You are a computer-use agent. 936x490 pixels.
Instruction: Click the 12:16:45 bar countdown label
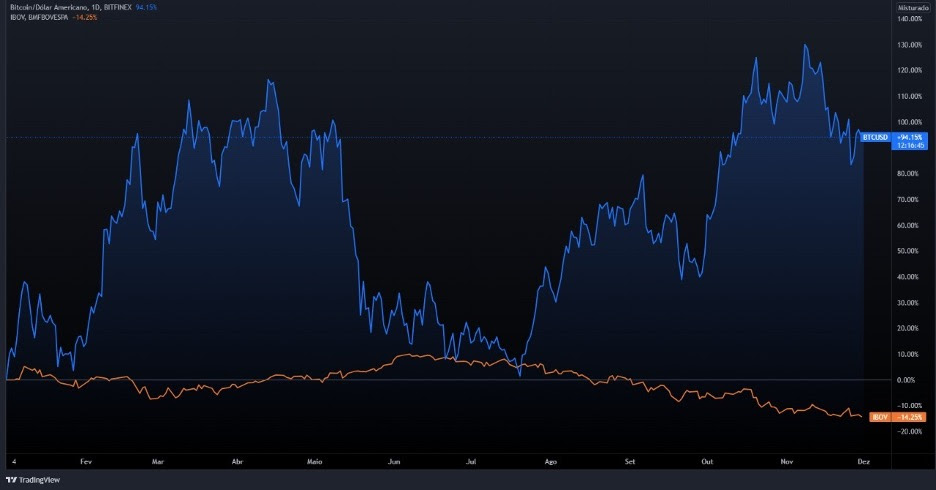coord(910,145)
